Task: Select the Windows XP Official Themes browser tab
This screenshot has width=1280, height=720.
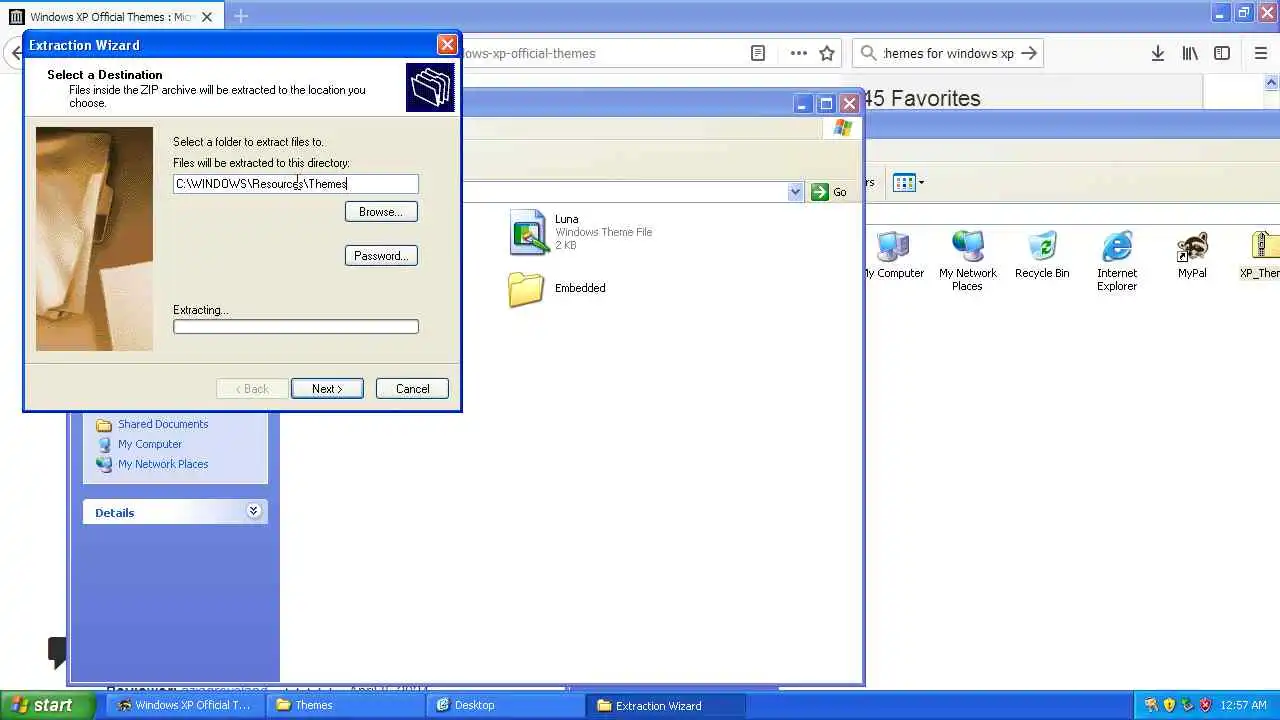Action: coord(111,17)
